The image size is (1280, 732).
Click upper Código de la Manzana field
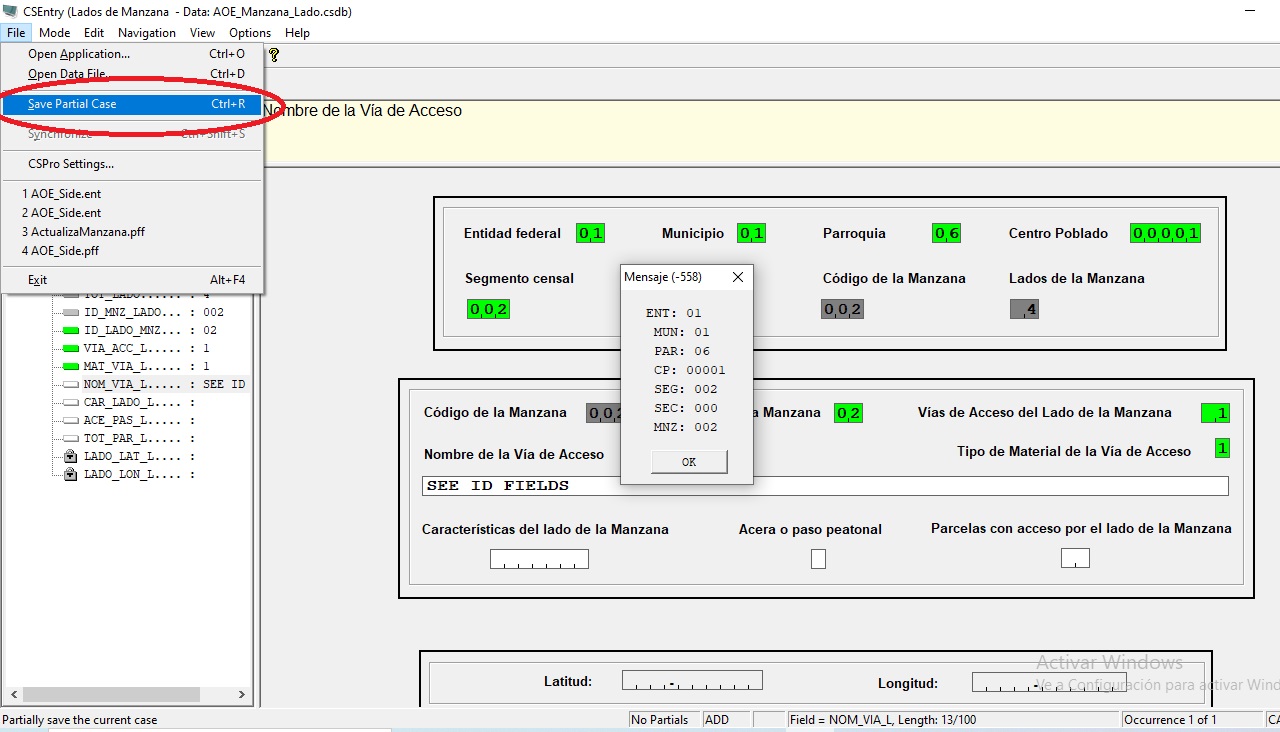point(842,309)
